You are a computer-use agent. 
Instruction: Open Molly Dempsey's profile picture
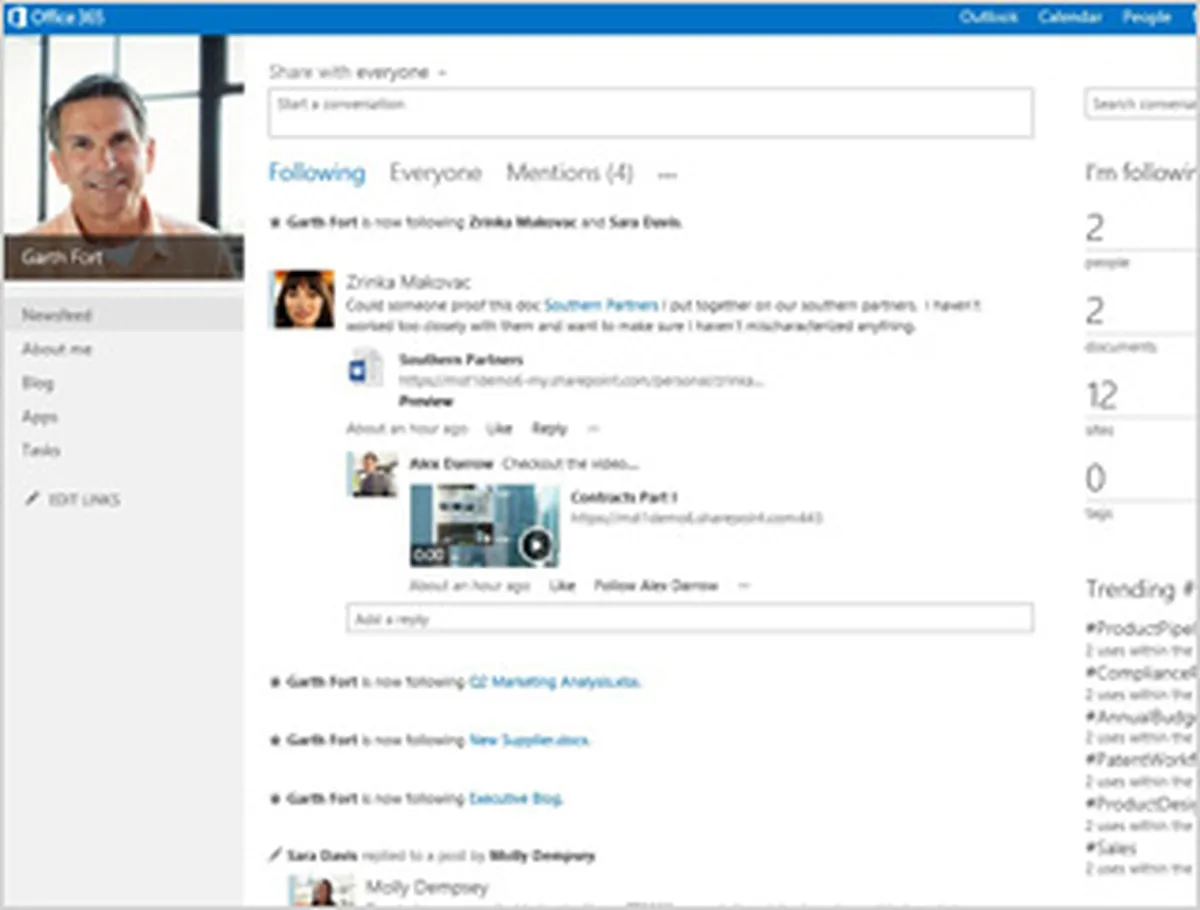pyautogui.click(x=321, y=890)
